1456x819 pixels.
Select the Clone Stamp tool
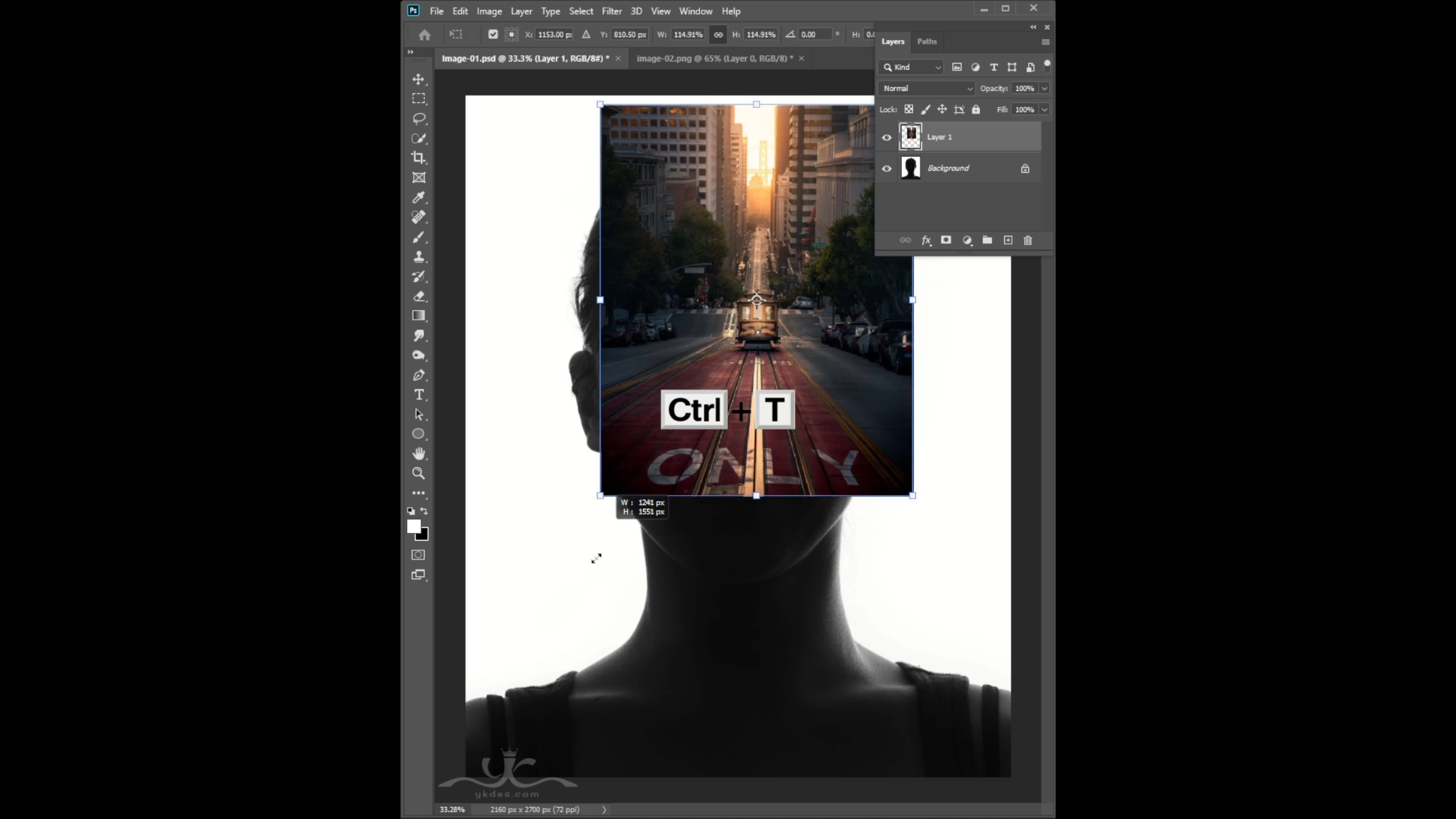419,257
